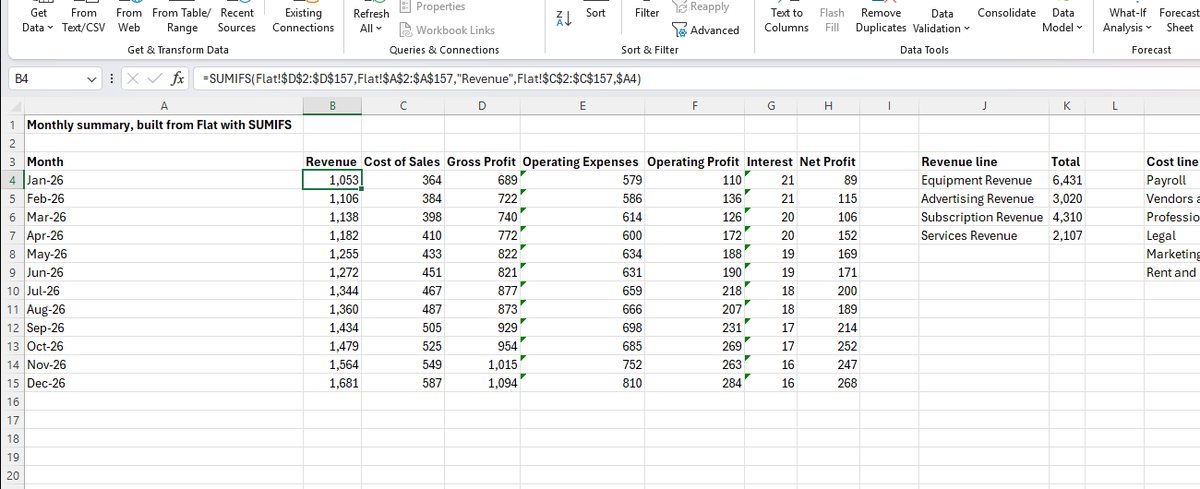Select the 'Operating Expenses' header cell
The height and width of the screenshot is (489, 1200).
pos(582,162)
